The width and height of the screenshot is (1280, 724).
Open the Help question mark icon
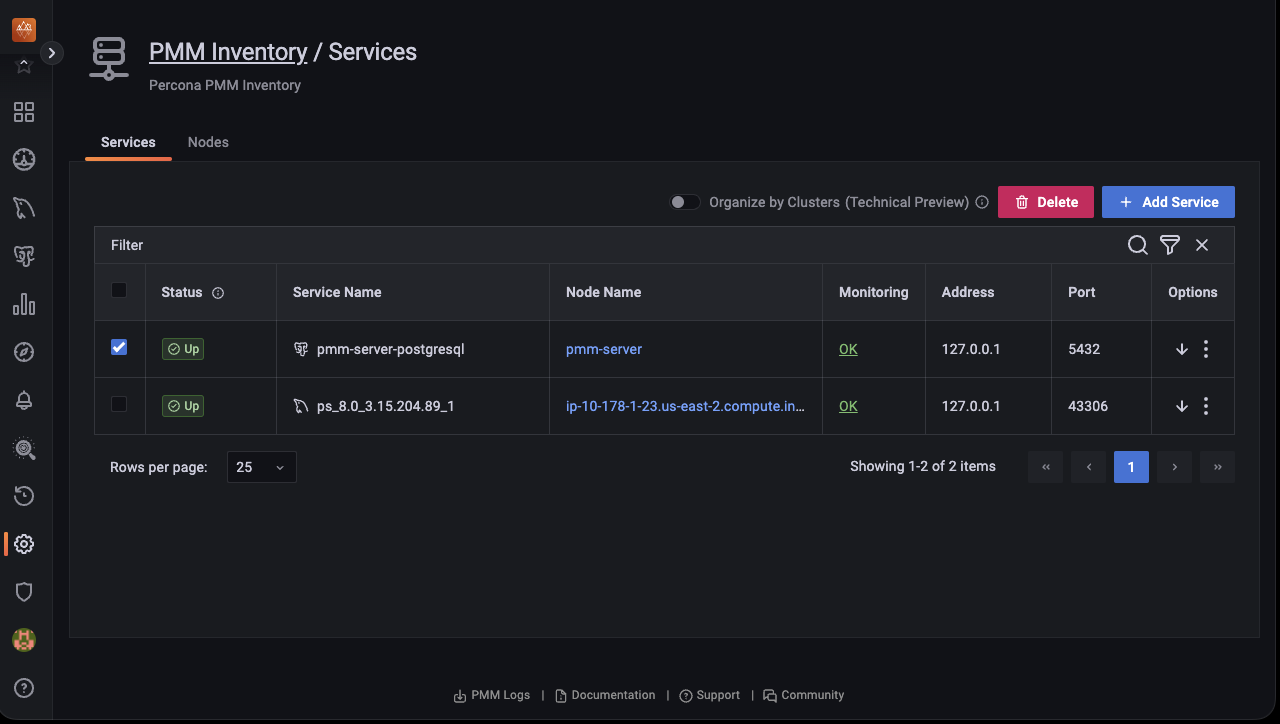point(24,688)
